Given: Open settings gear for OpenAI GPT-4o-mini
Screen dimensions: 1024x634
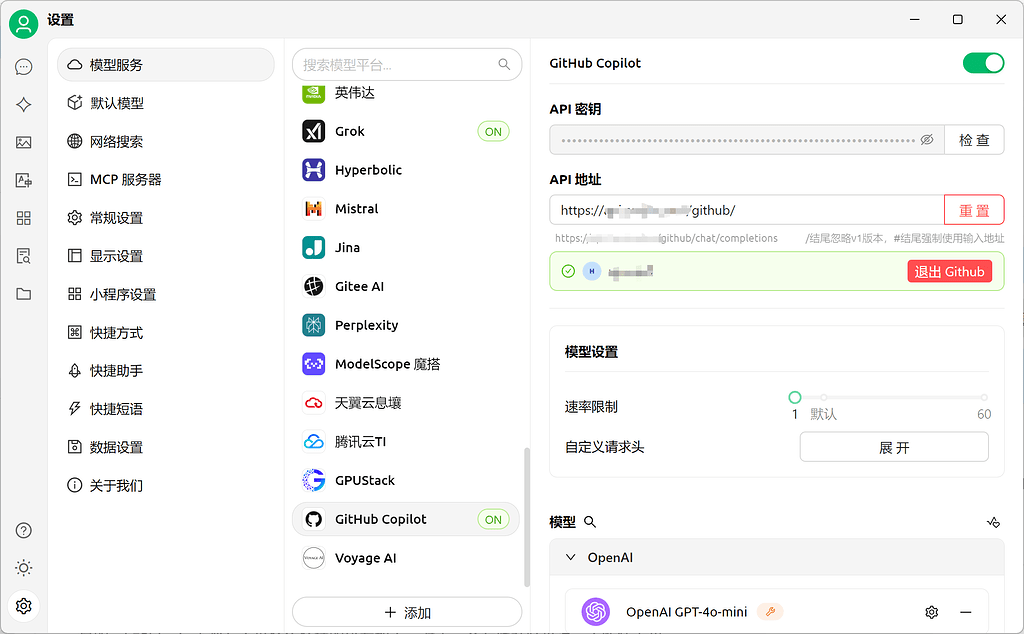Looking at the screenshot, I should pos(932,612).
